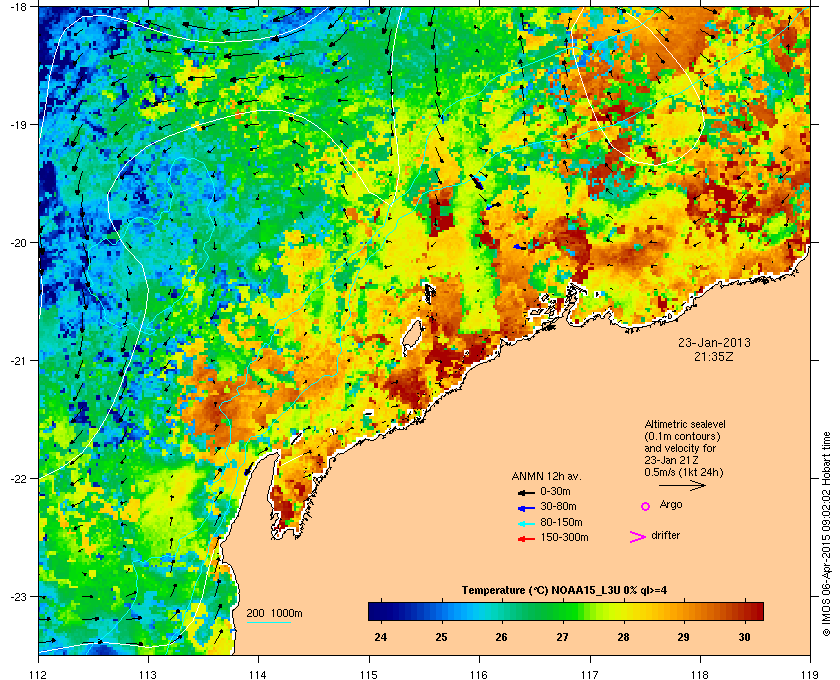Click the cyan 200 1000m isobath line sample

pos(268,622)
